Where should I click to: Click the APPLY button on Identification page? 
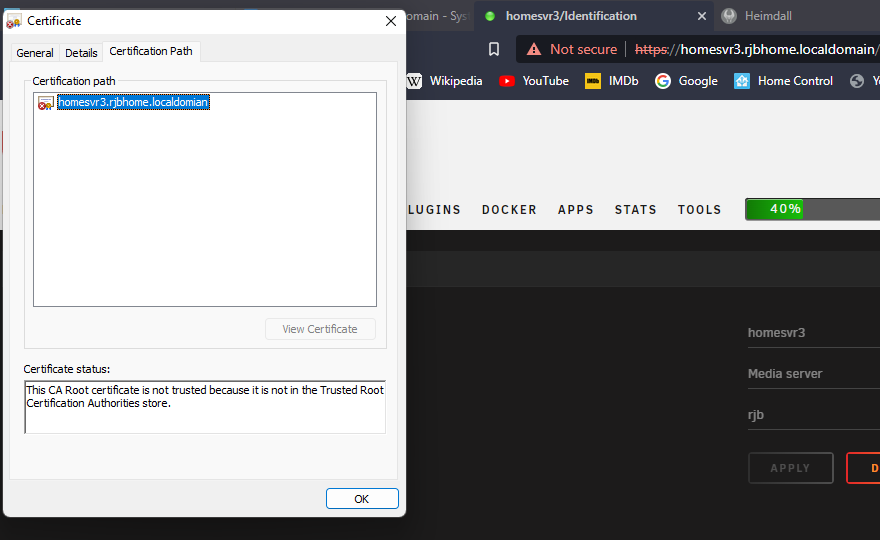(791, 468)
